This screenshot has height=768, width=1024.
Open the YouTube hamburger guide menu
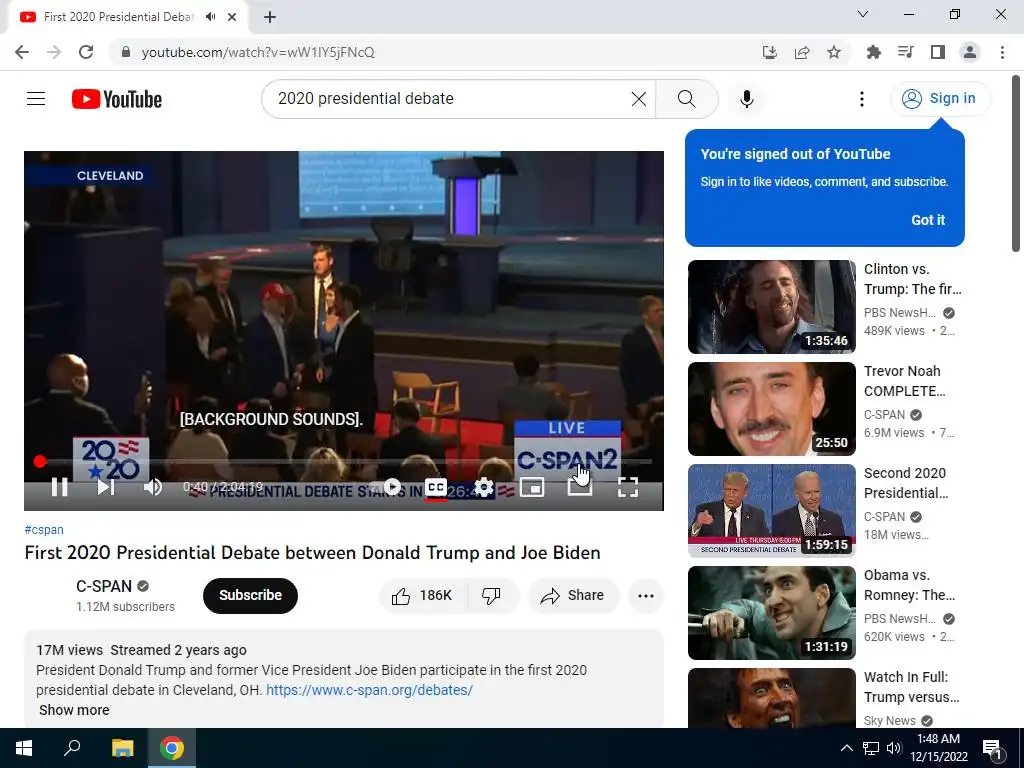(x=36, y=99)
